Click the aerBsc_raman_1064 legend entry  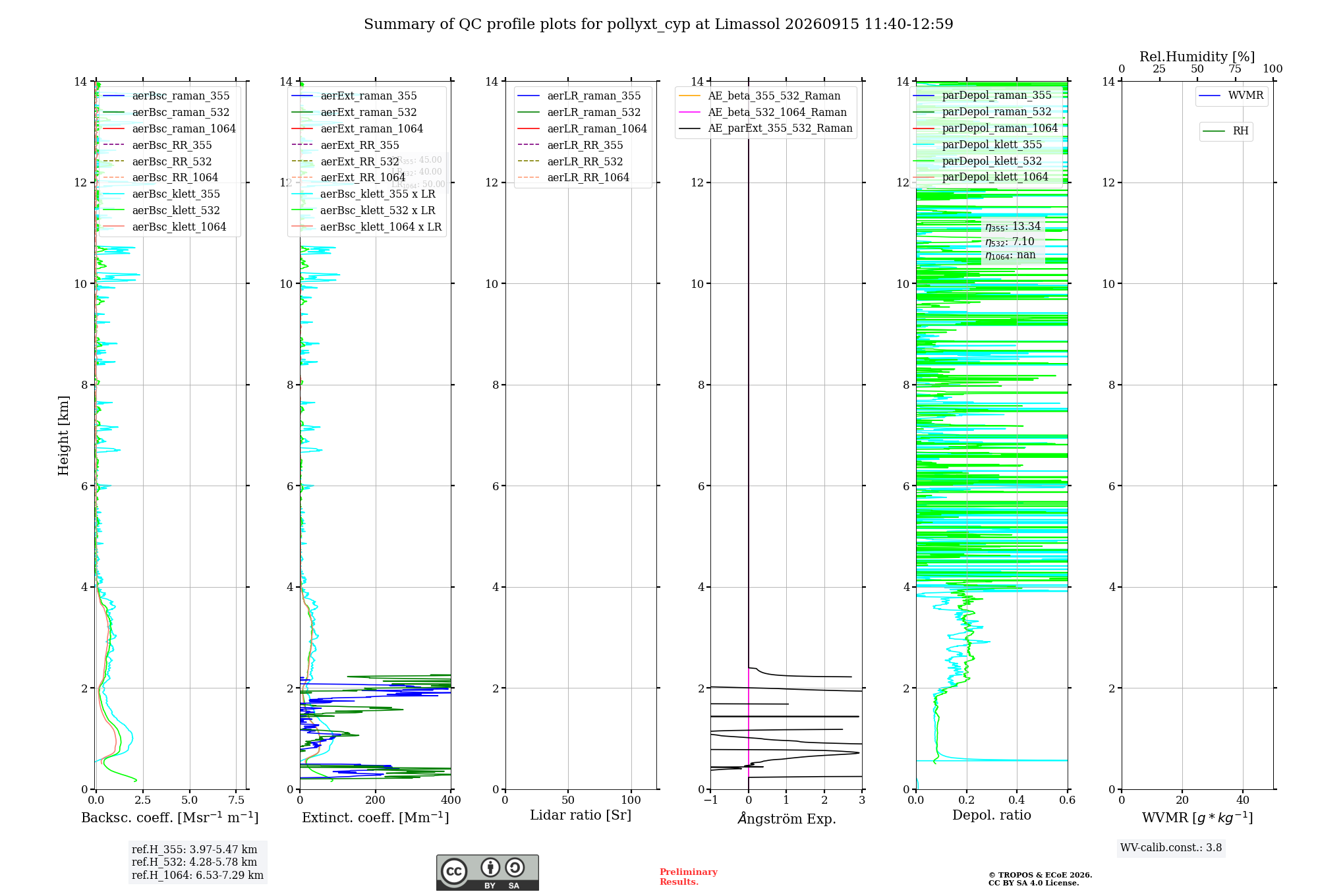169,129
